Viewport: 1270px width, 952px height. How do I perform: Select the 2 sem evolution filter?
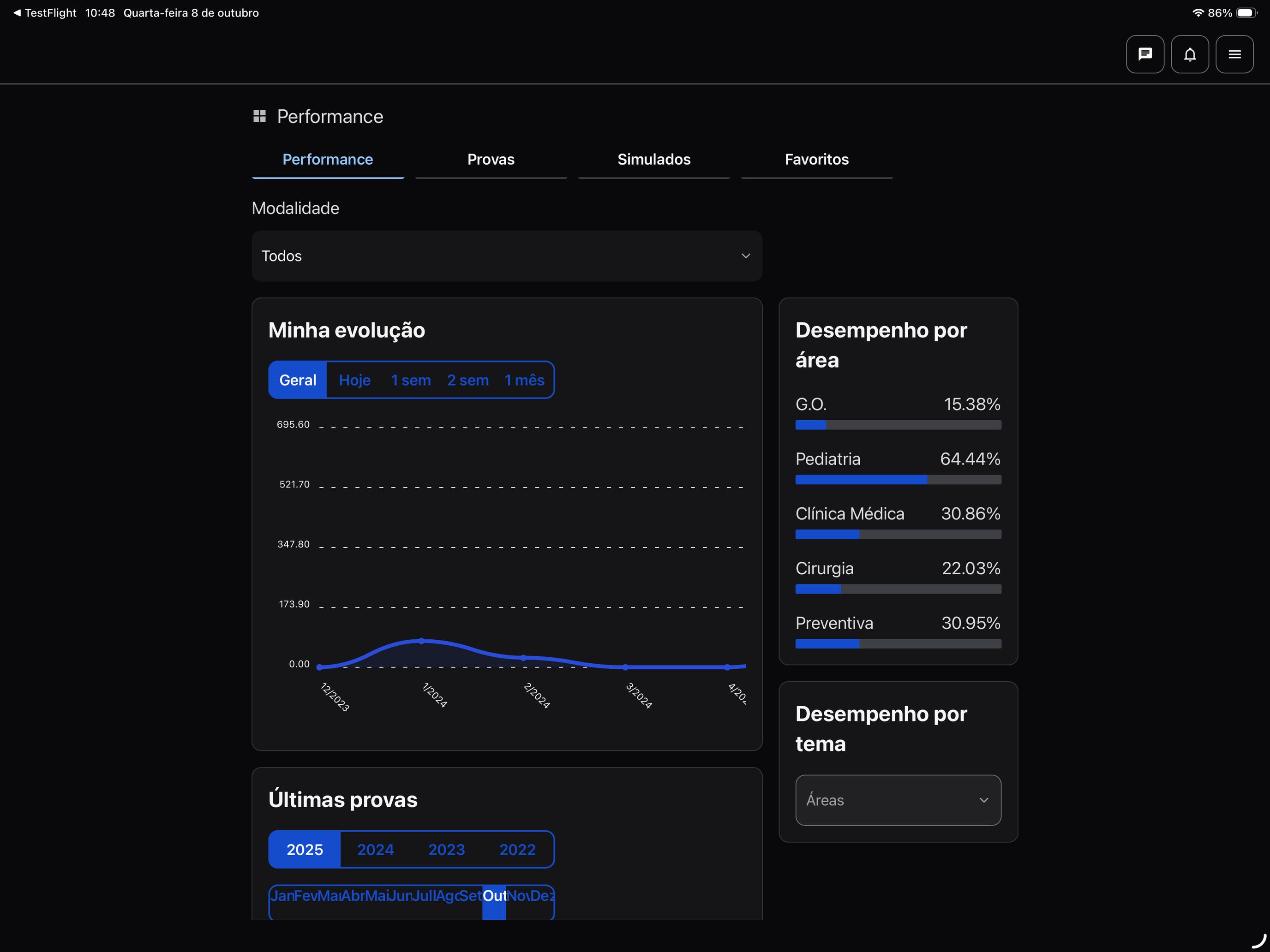pos(468,380)
